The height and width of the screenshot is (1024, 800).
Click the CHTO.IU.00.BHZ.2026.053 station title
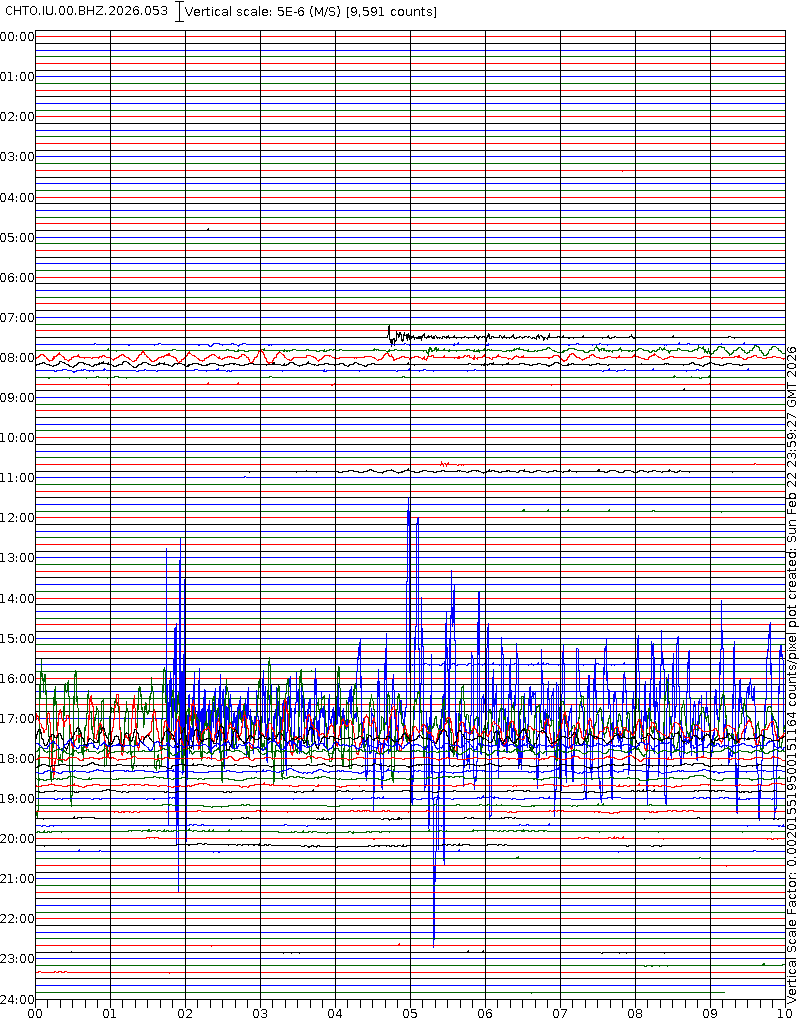point(87,11)
